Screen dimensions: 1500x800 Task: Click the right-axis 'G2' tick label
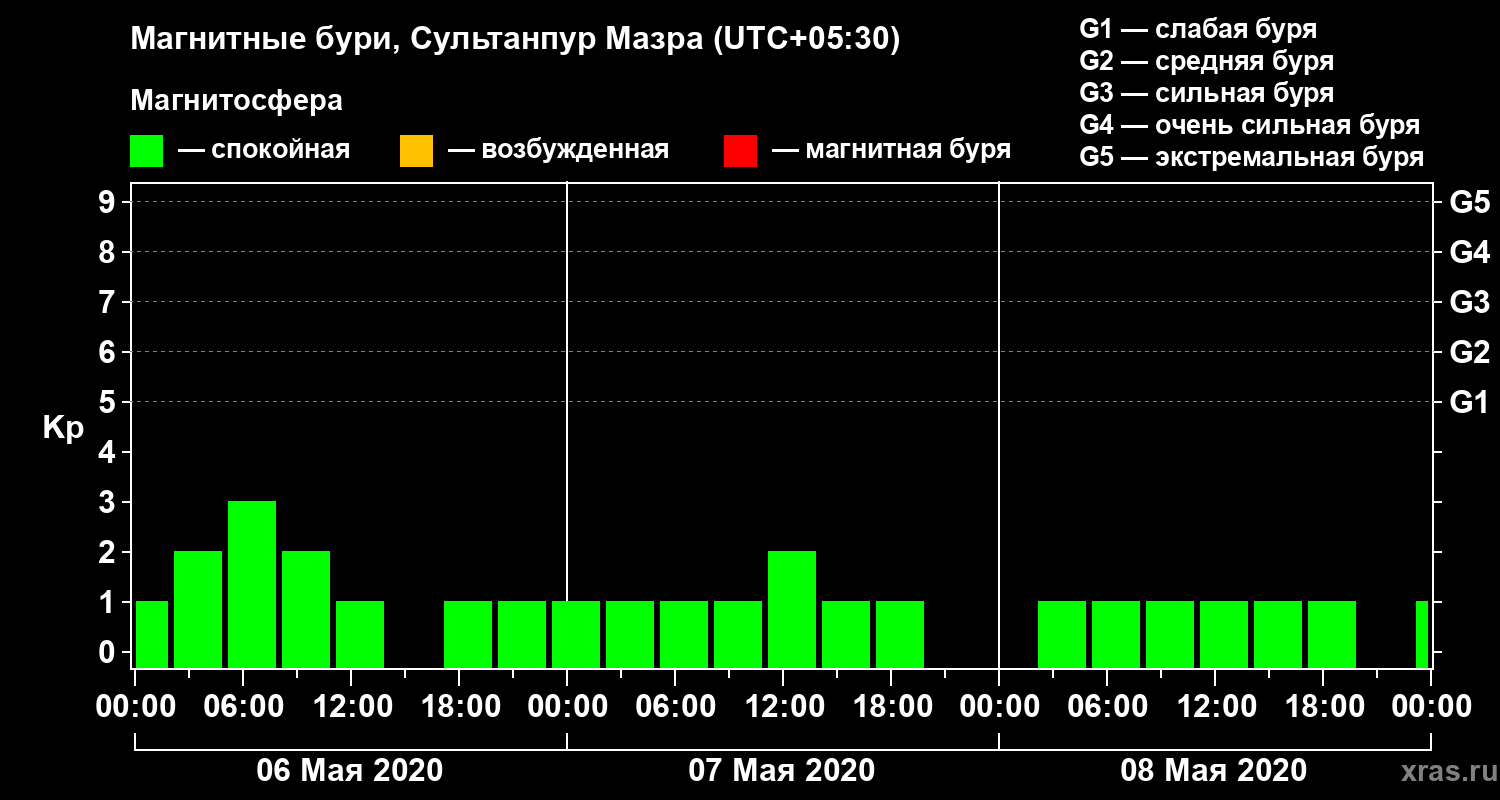click(x=1470, y=353)
